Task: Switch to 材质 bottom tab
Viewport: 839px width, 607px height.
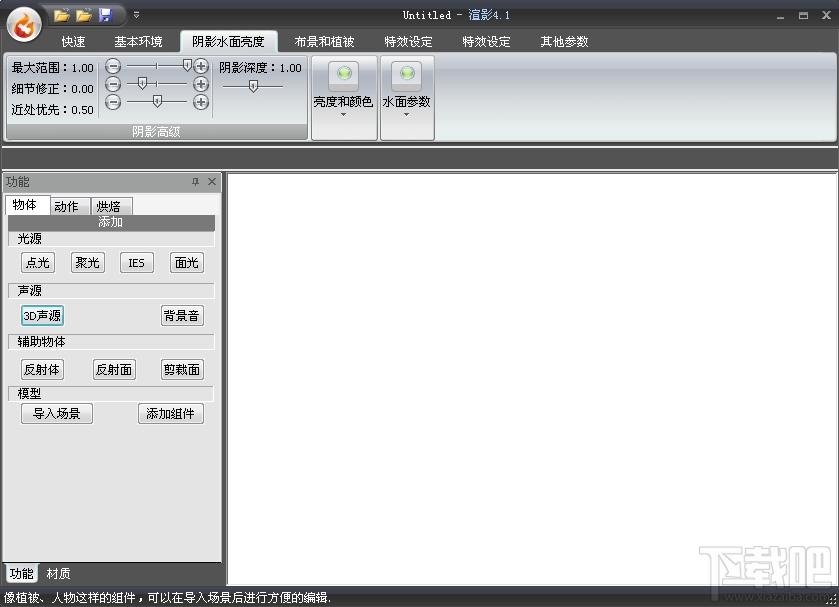Action: pyautogui.click(x=58, y=574)
